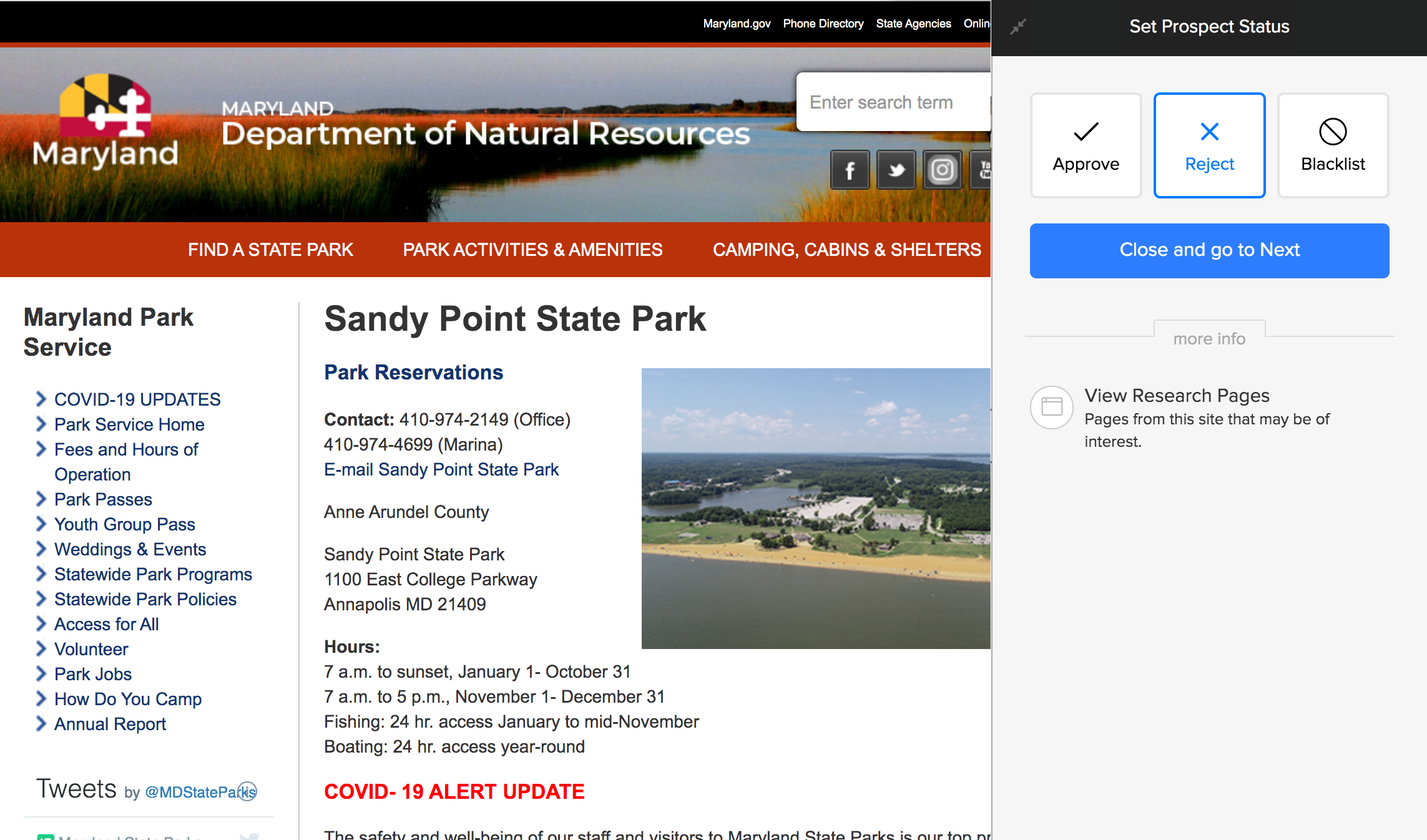
Task: Open Phone Directory in top bar
Action: [823, 24]
